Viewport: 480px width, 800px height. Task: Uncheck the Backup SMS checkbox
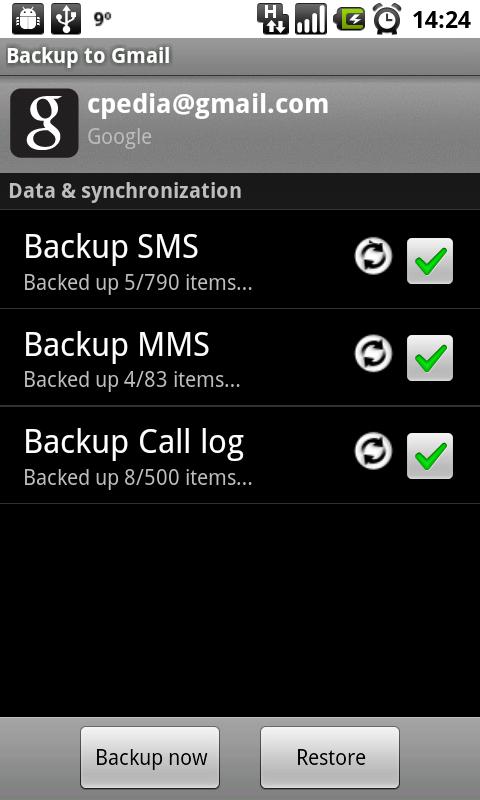pyautogui.click(x=430, y=261)
